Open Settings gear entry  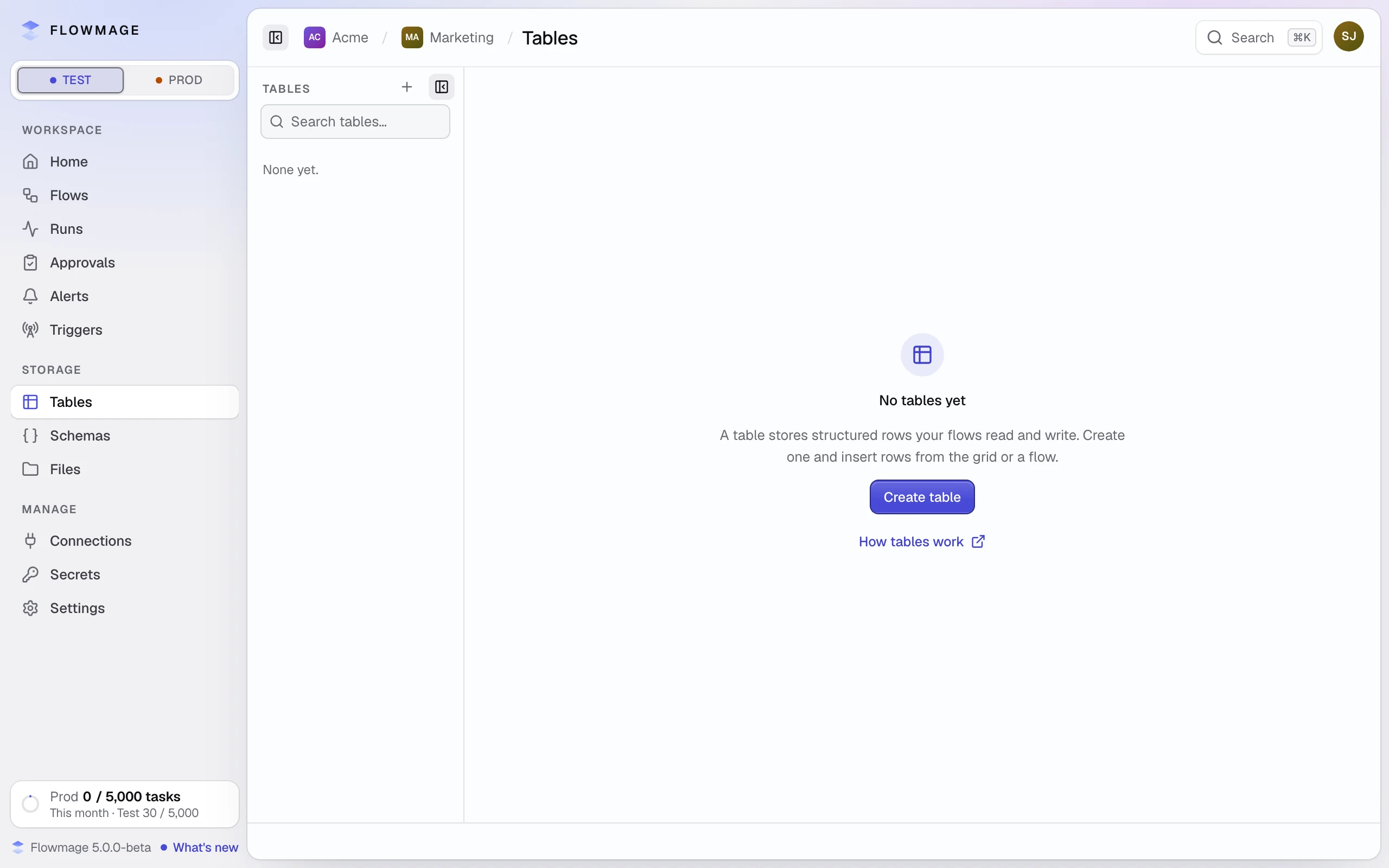pyautogui.click(x=125, y=608)
